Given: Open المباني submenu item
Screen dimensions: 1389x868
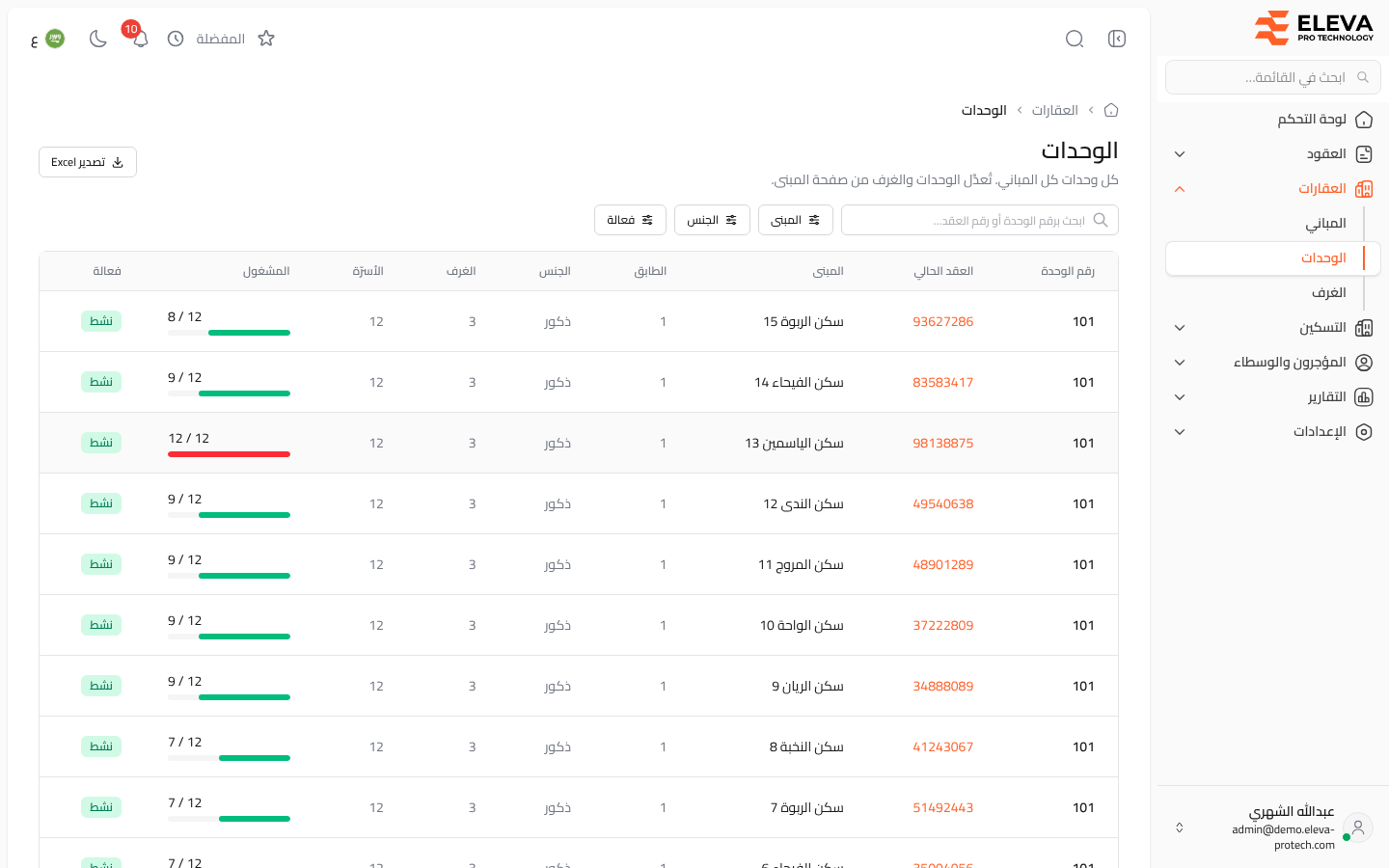Looking at the screenshot, I should pyautogui.click(x=1325, y=224).
